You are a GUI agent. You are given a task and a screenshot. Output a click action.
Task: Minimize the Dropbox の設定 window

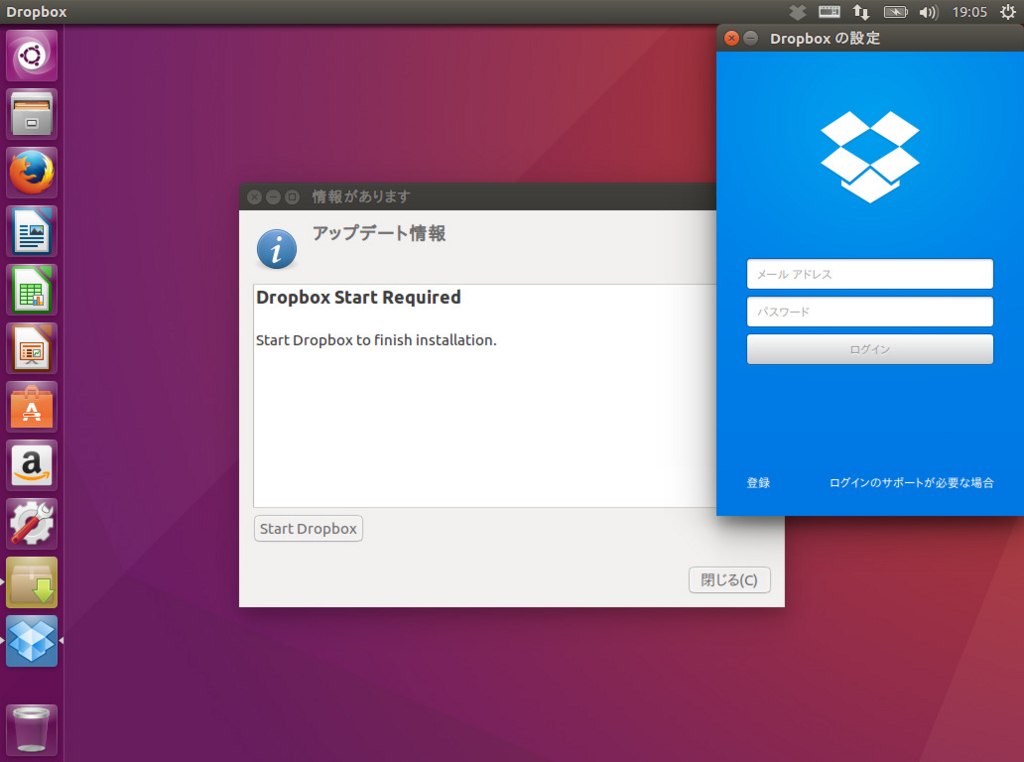[751, 39]
